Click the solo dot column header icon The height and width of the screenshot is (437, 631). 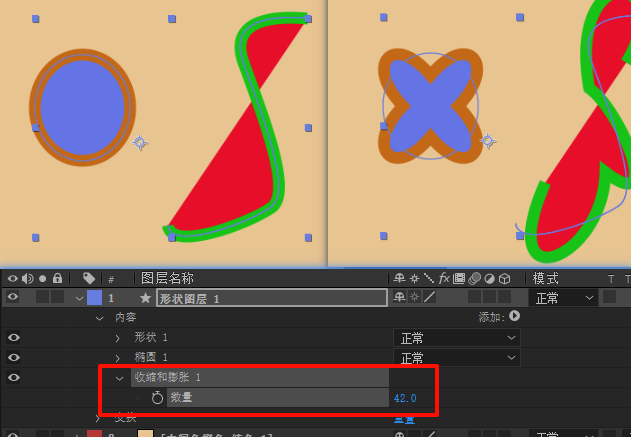click(x=43, y=278)
